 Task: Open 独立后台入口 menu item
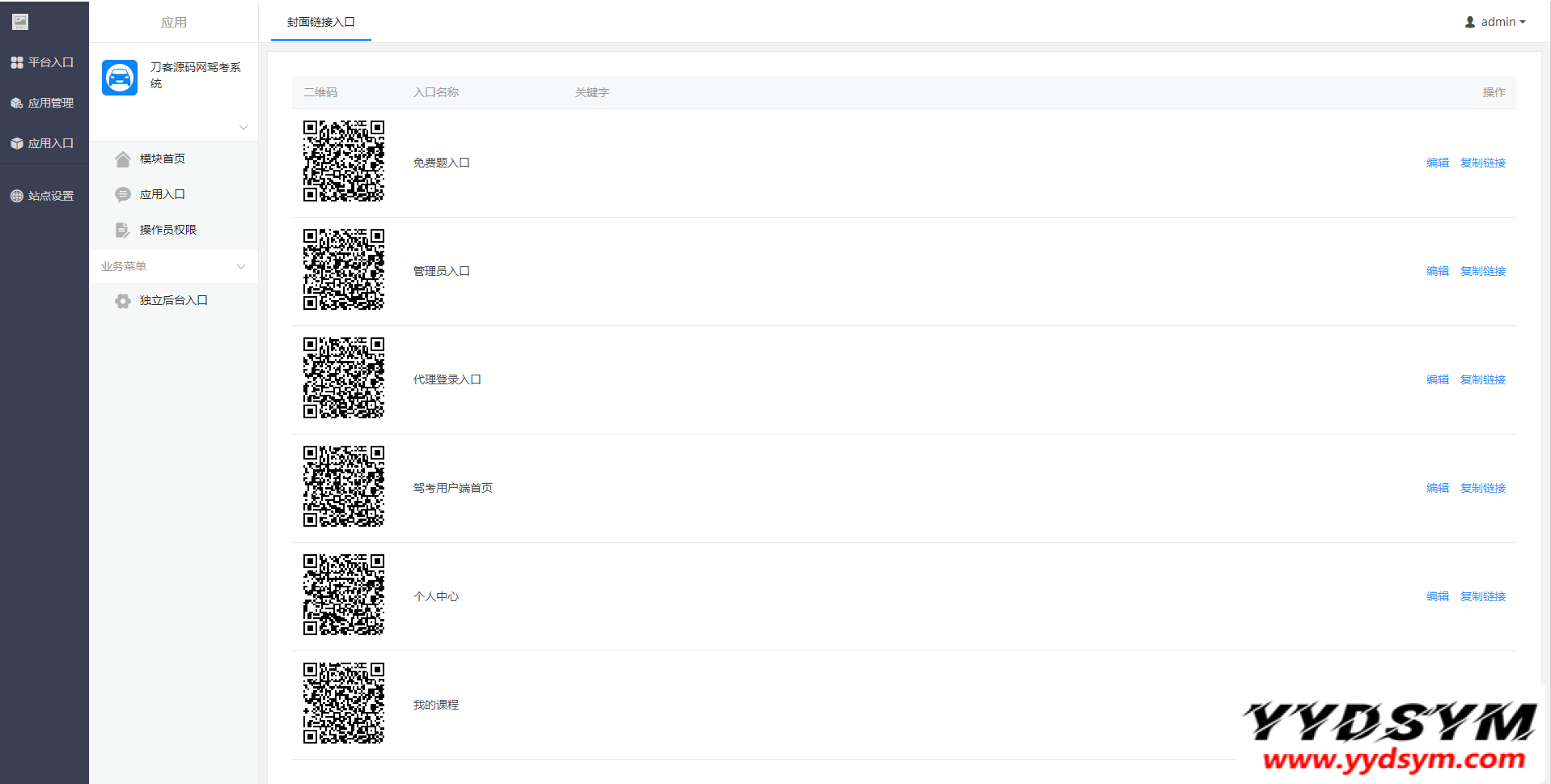[174, 301]
